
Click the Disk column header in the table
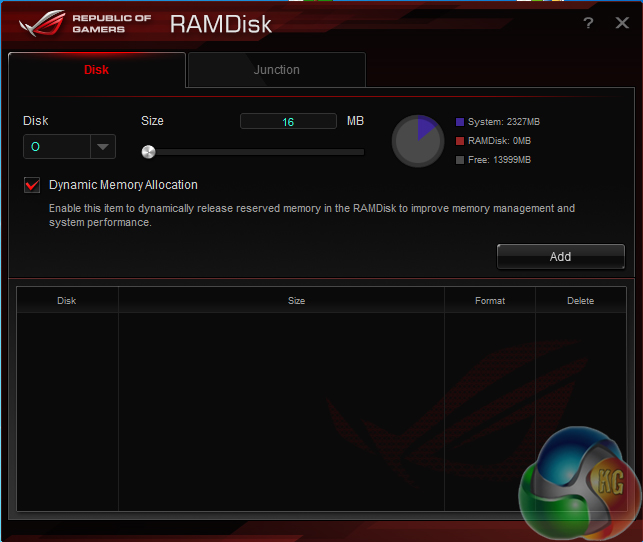point(67,301)
